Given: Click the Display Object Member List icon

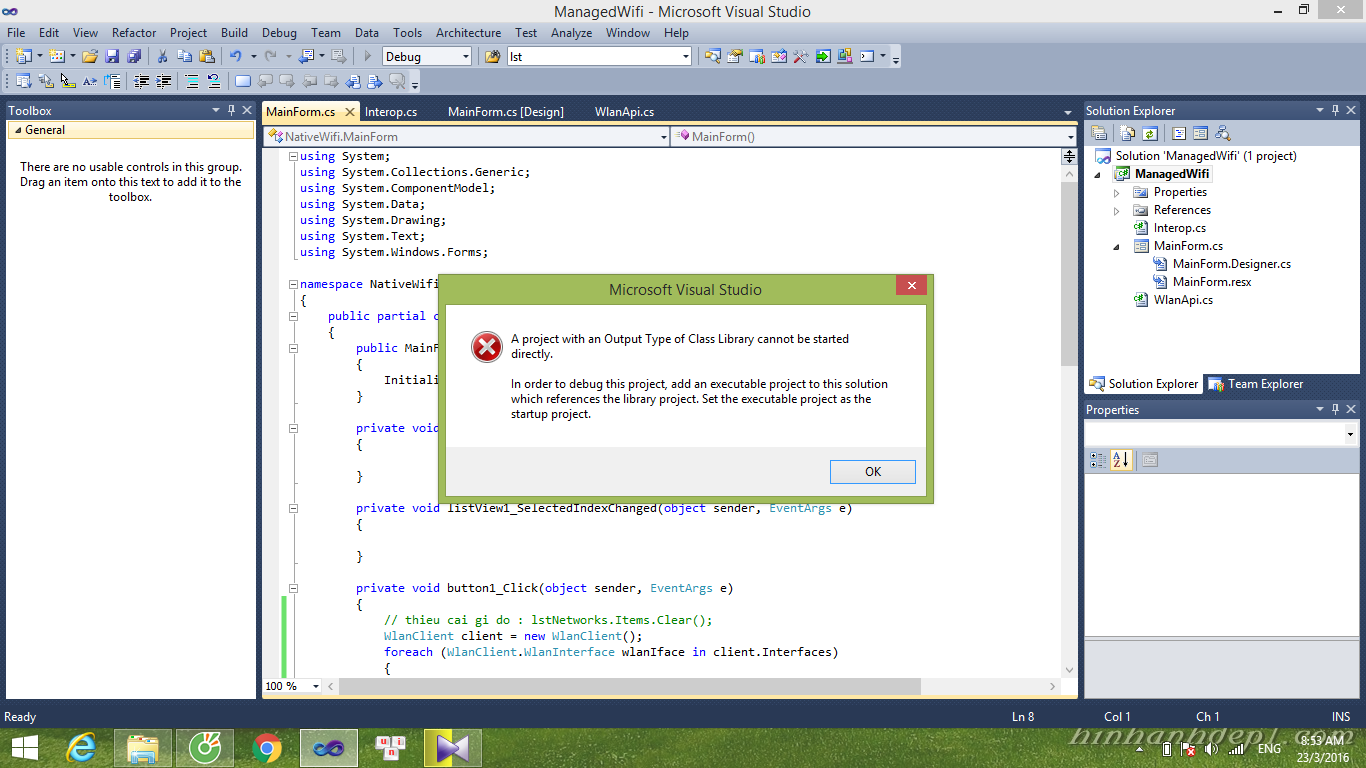Looking at the screenshot, I should point(23,82).
